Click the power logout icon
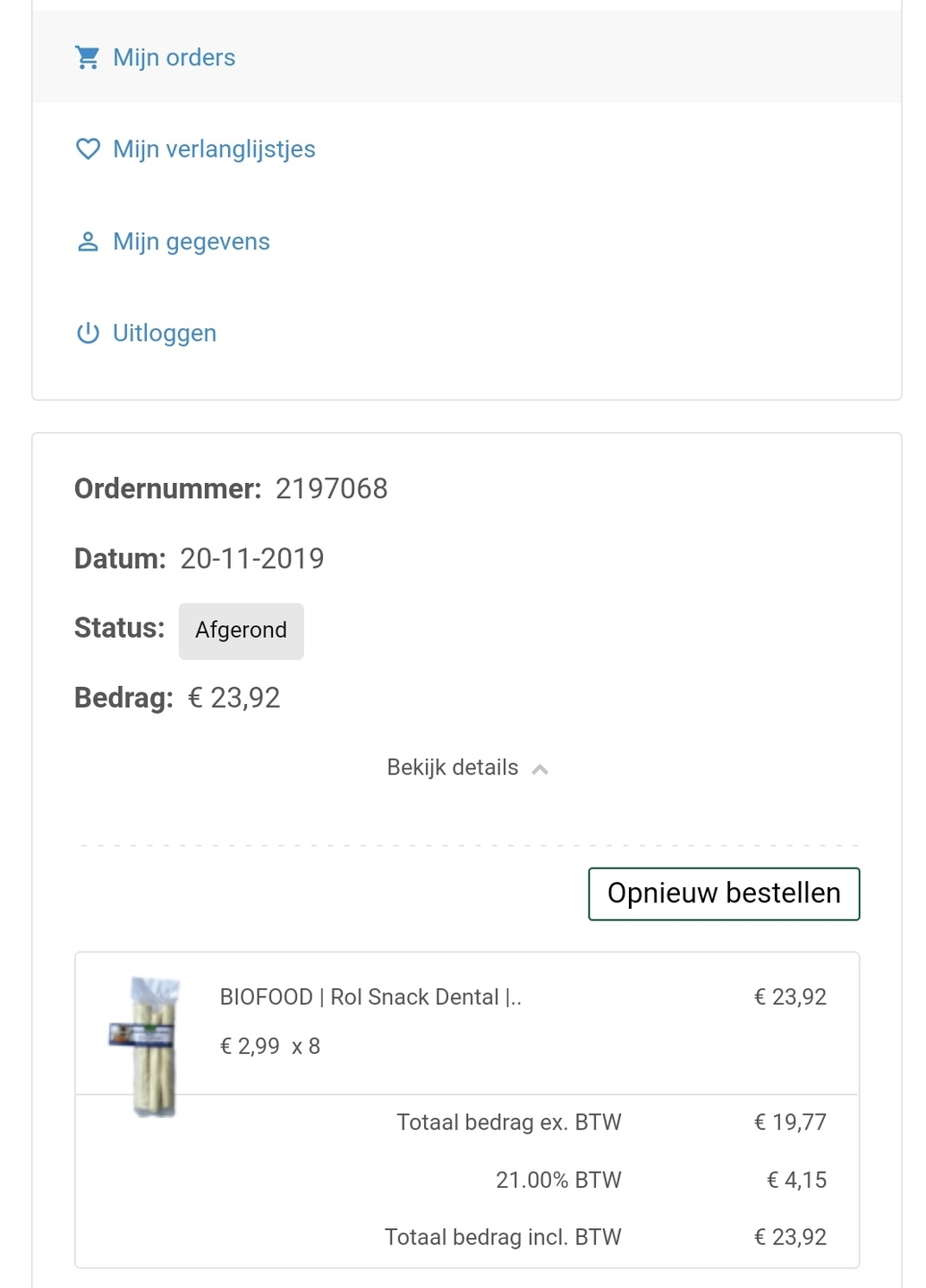 pos(88,334)
